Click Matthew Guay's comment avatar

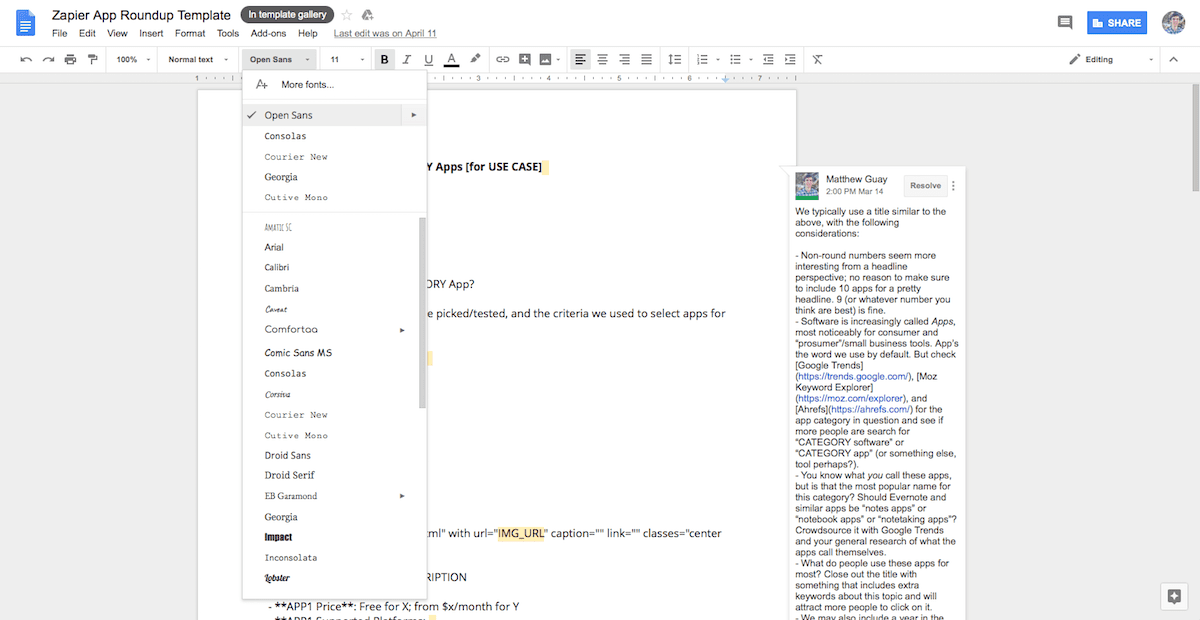pos(807,186)
